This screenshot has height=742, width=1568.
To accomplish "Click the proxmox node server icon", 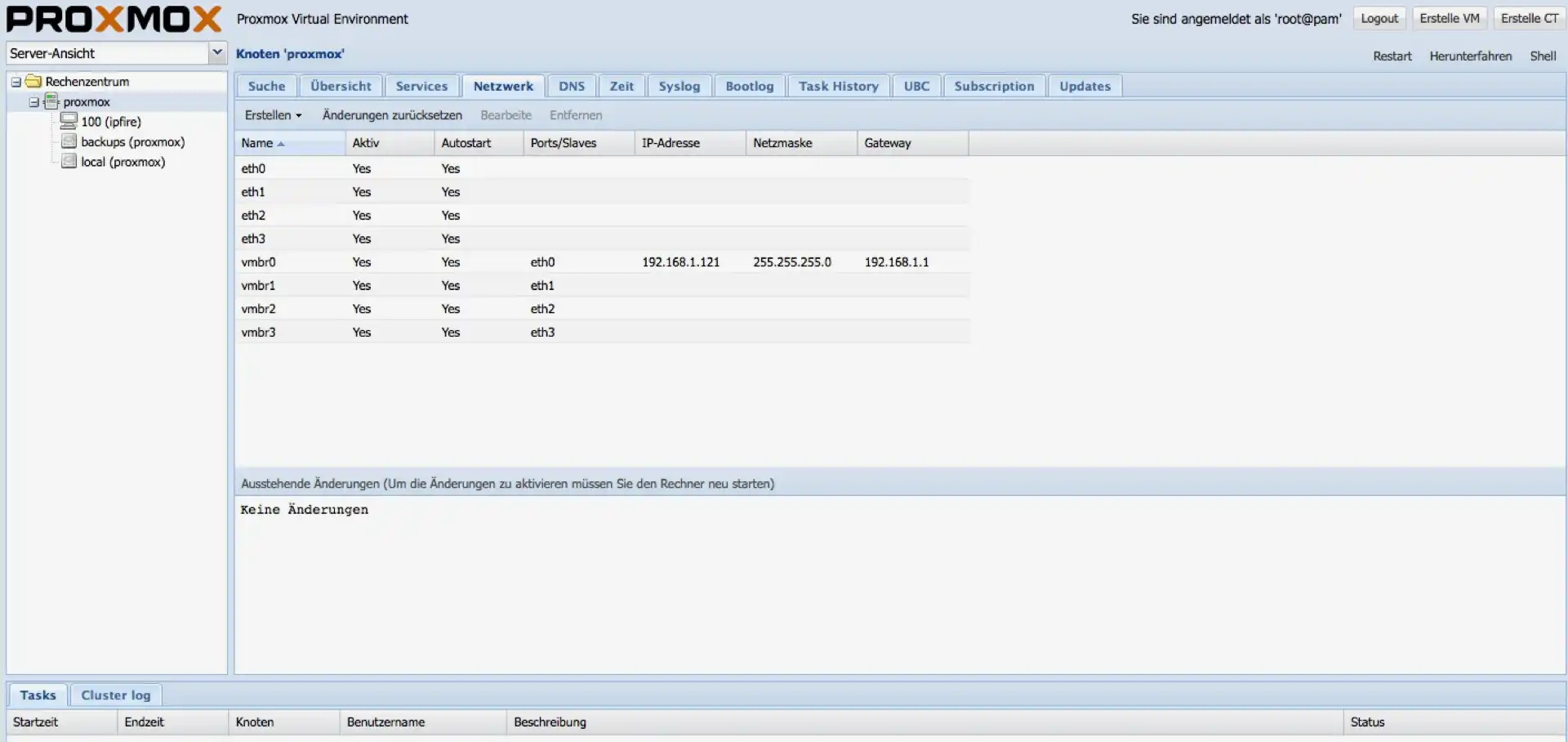I will tap(51, 101).
